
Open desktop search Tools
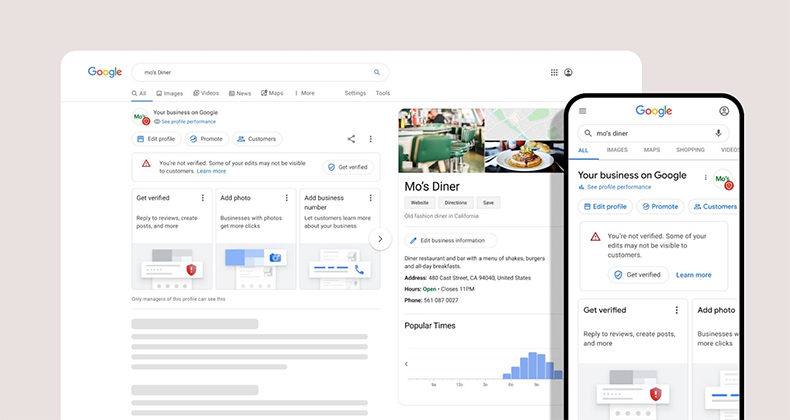(383, 93)
